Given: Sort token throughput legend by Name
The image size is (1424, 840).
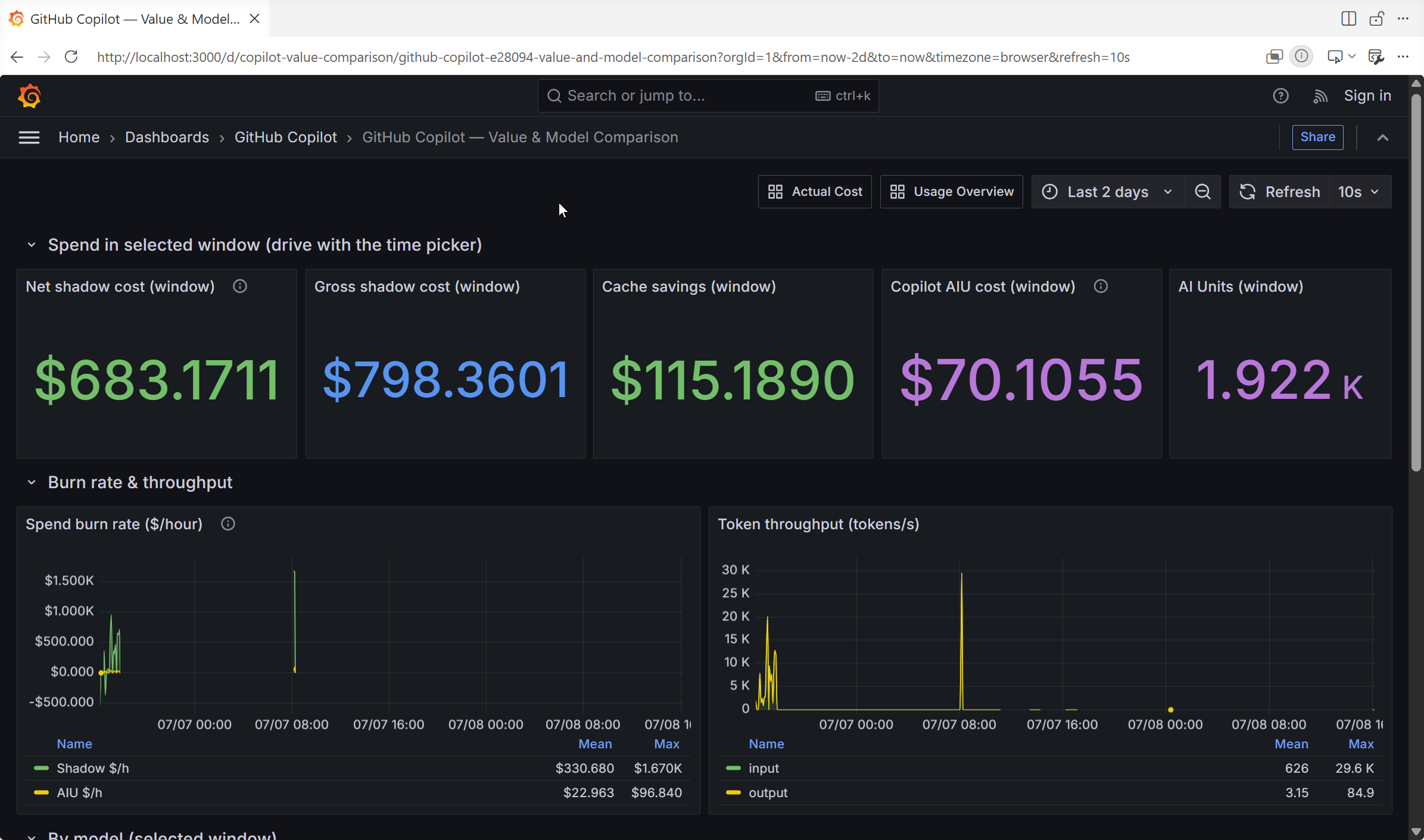Looking at the screenshot, I should coord(766,744).
